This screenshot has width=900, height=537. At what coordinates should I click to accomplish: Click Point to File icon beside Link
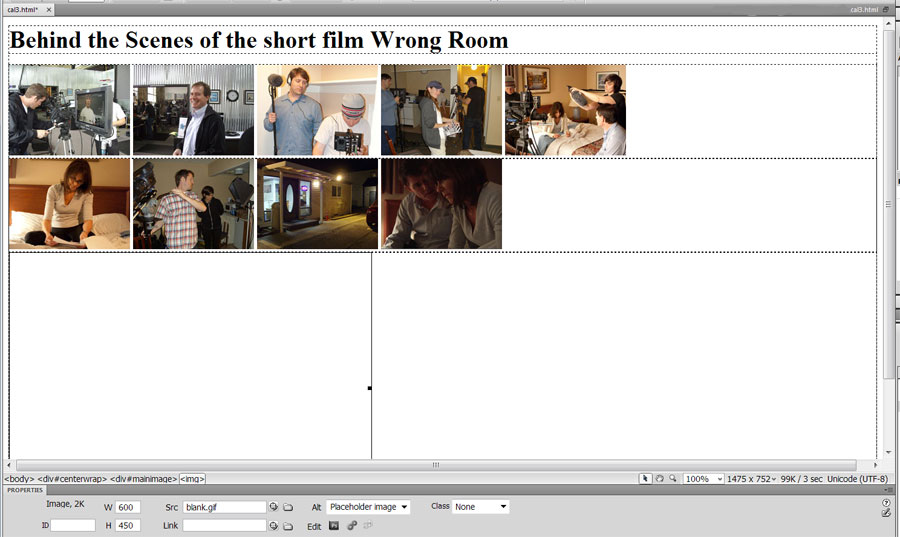pyautogui.click(x=274, y=526)
